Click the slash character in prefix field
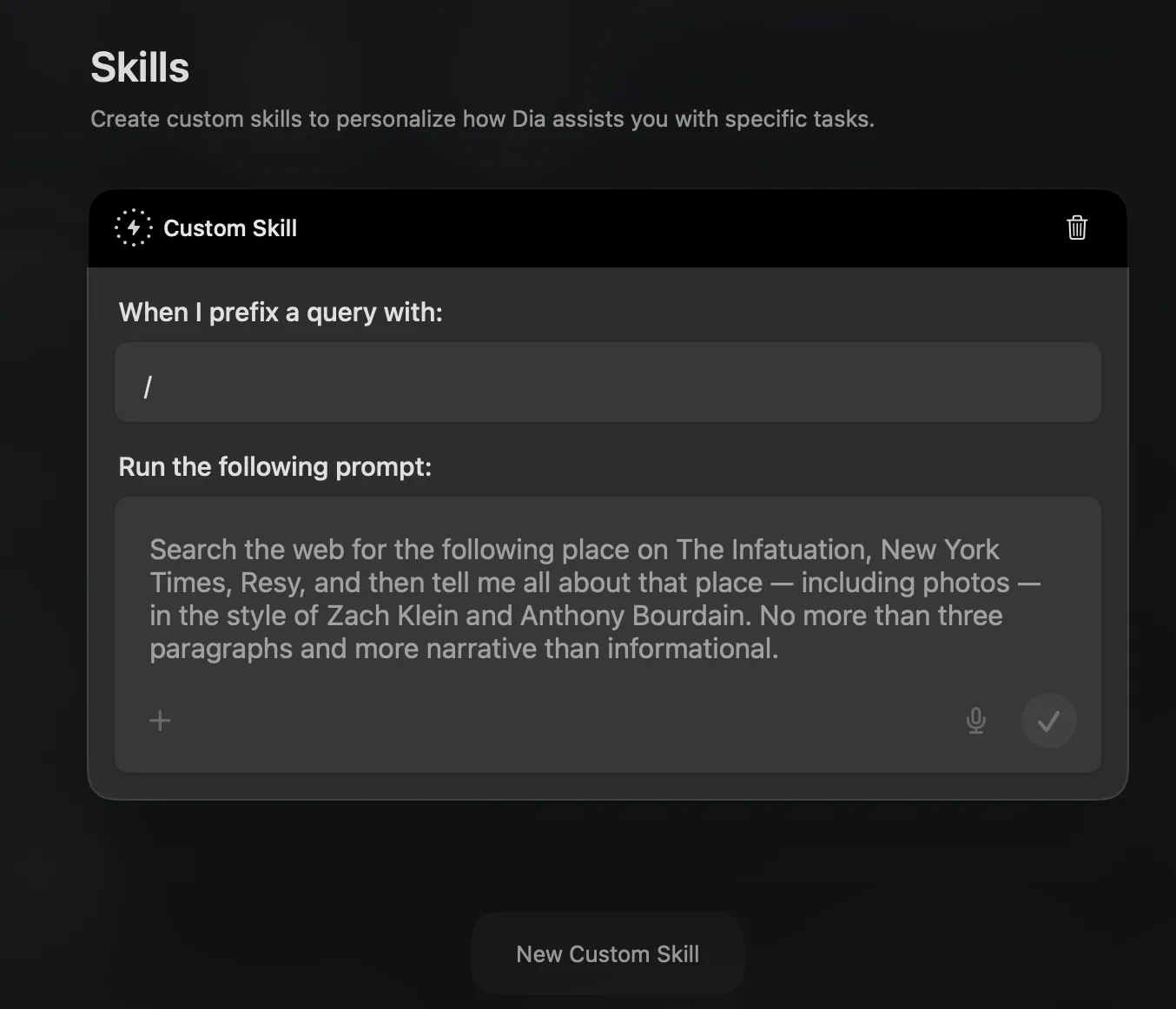 pyautogui.click(x=148, y=386)
